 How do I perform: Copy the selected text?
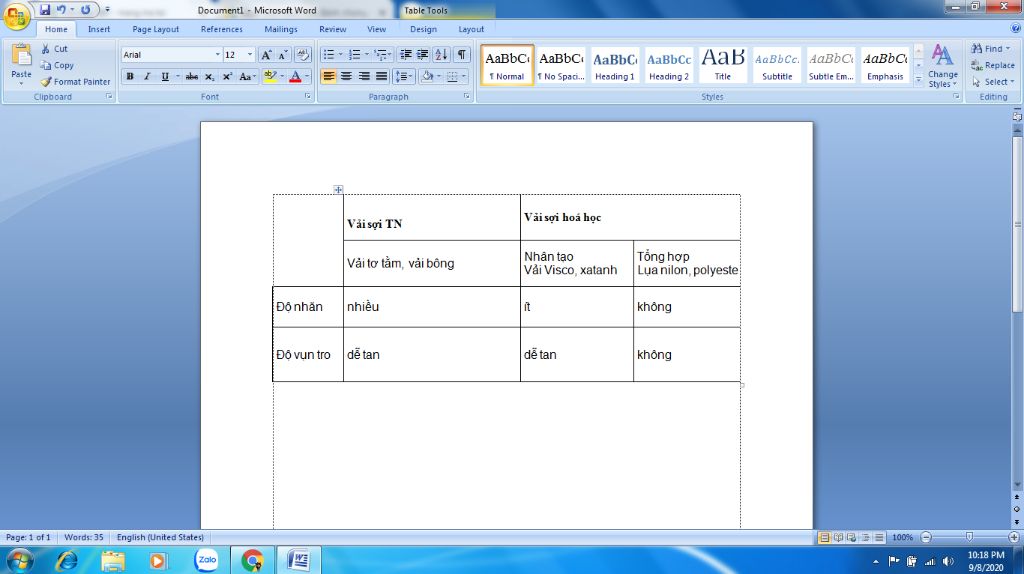tap(57, 65)
